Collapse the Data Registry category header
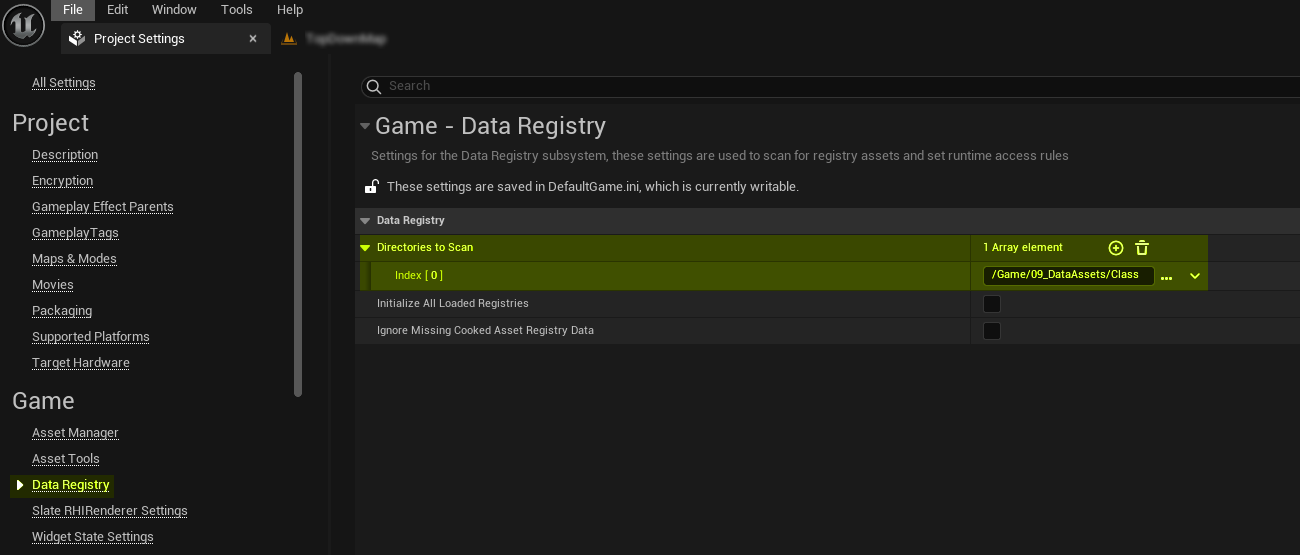This screenshot has width=1300, height=555. (365, 221)
